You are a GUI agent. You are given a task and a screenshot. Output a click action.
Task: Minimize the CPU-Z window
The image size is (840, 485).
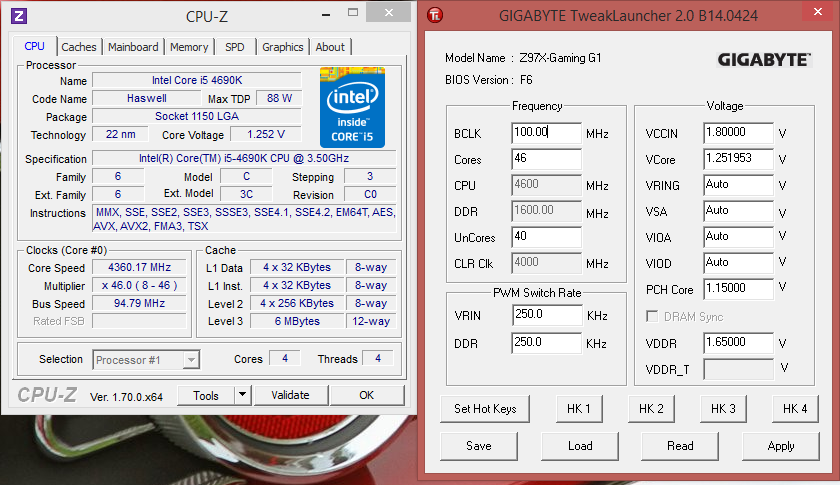326,14
